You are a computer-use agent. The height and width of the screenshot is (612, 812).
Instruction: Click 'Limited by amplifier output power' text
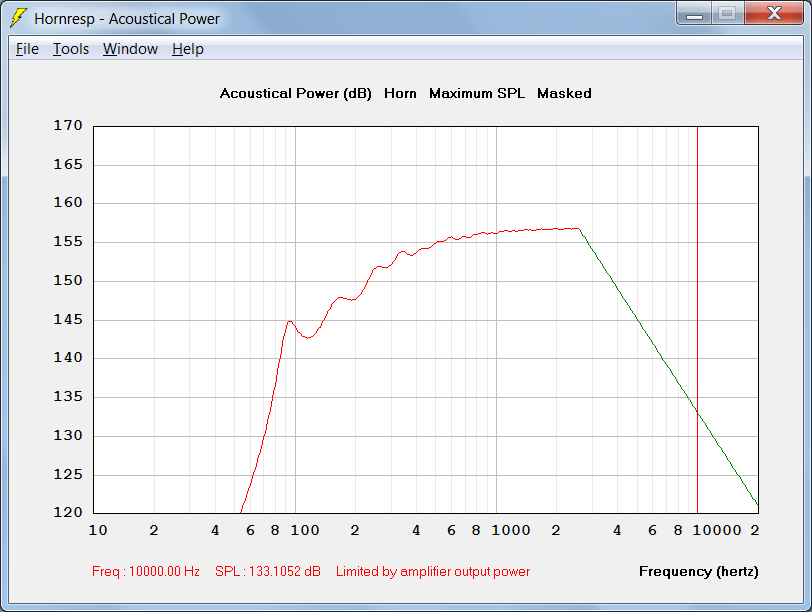click(x=433, y=571)
